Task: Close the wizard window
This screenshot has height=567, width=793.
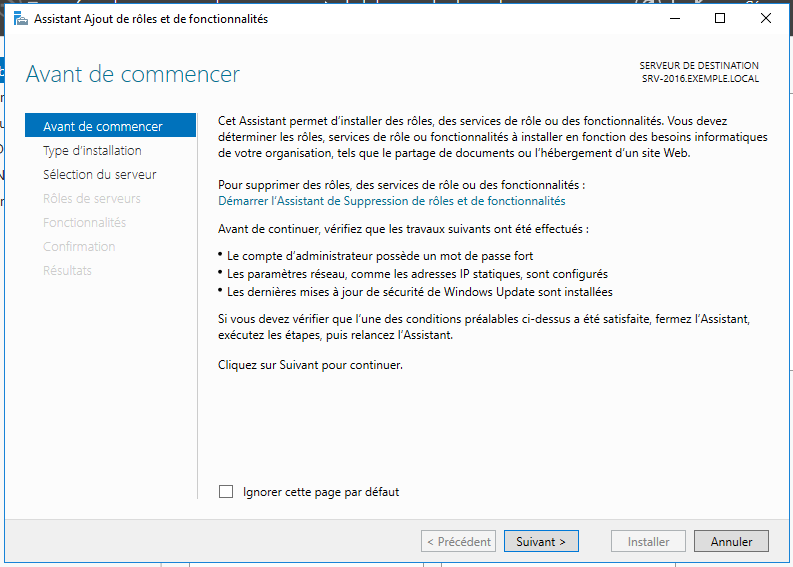Action: click(766, 18)
